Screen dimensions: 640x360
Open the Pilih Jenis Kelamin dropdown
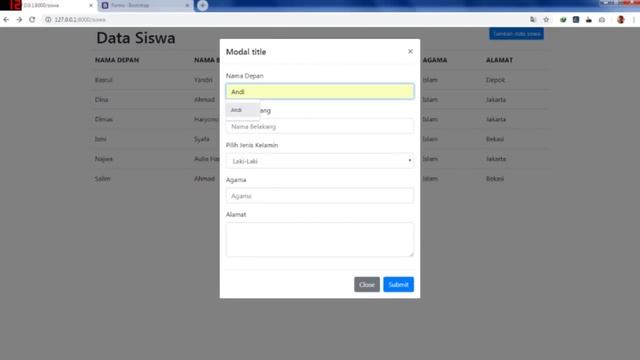pos(320,161)
